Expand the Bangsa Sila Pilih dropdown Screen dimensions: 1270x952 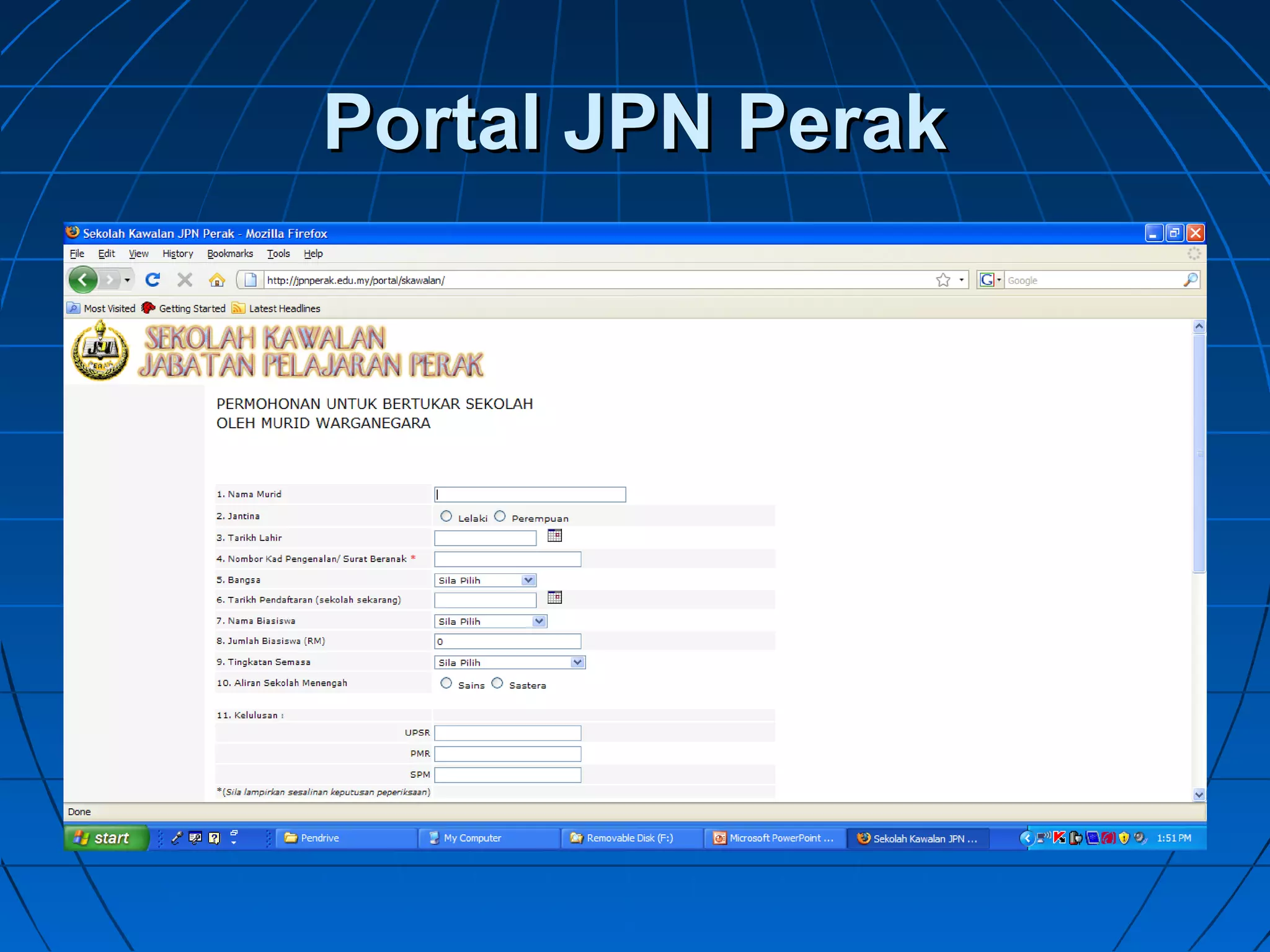point(485,580)
